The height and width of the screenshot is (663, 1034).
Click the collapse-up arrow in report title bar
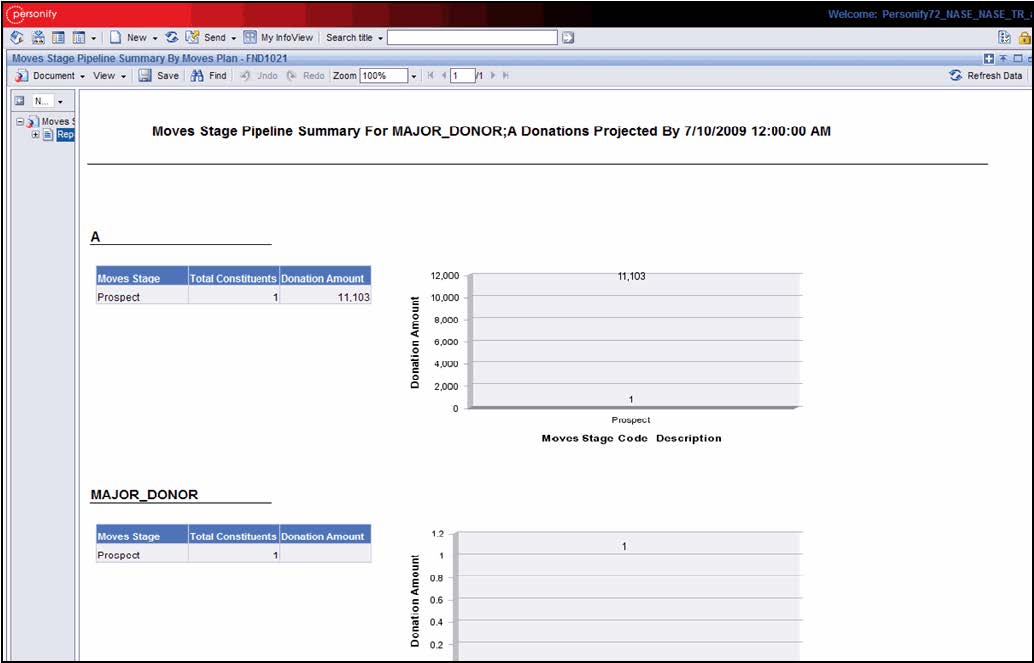[1003, 58]
